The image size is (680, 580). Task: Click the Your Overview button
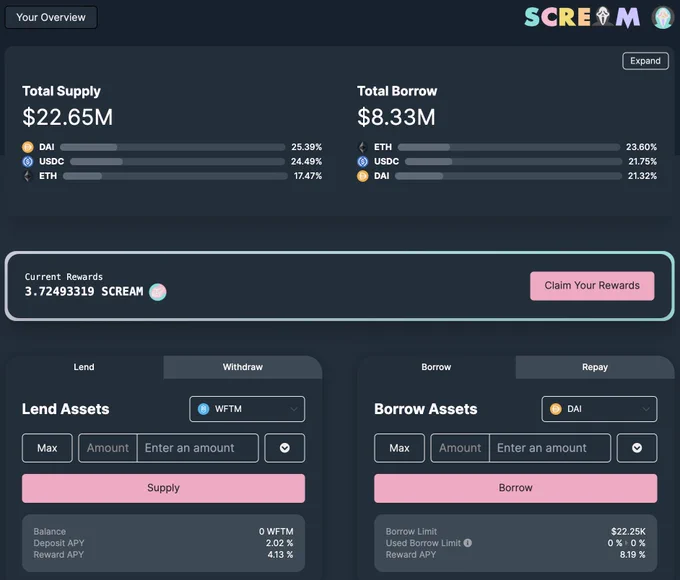(51, 17)
